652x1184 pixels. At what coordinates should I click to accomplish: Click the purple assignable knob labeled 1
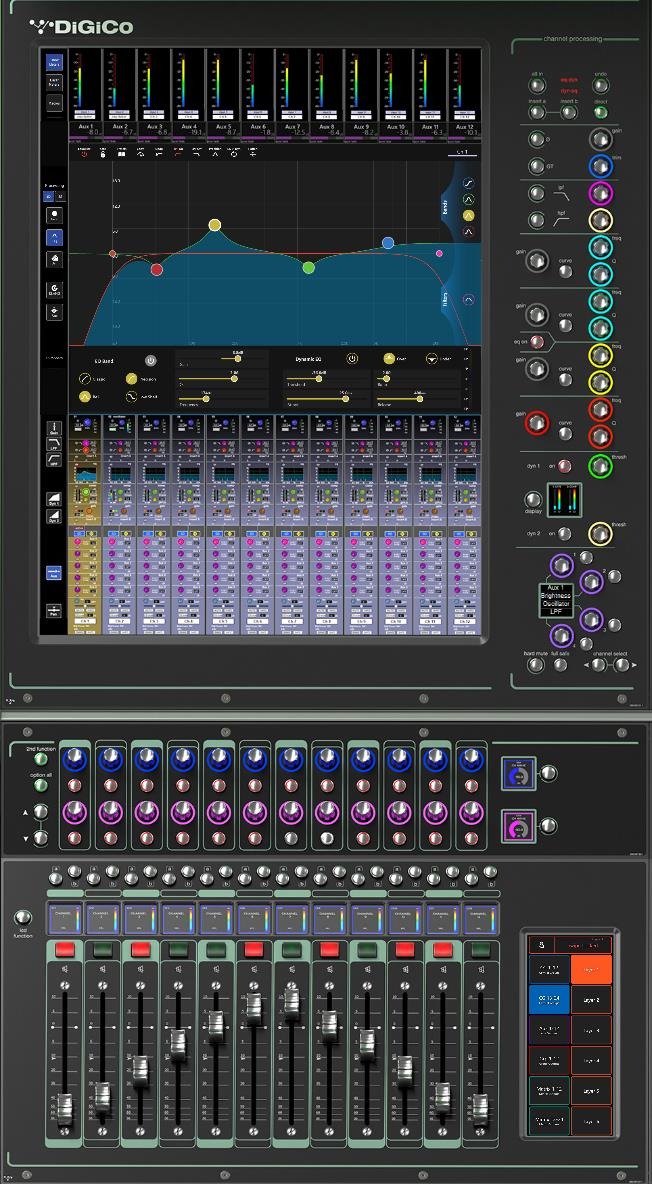pyautogui.click(x=561, y=566)
